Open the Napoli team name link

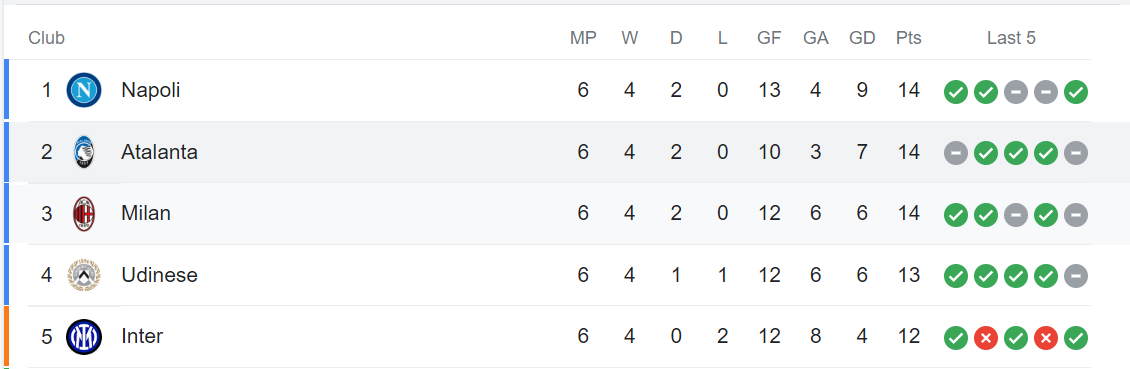[151, 91]
